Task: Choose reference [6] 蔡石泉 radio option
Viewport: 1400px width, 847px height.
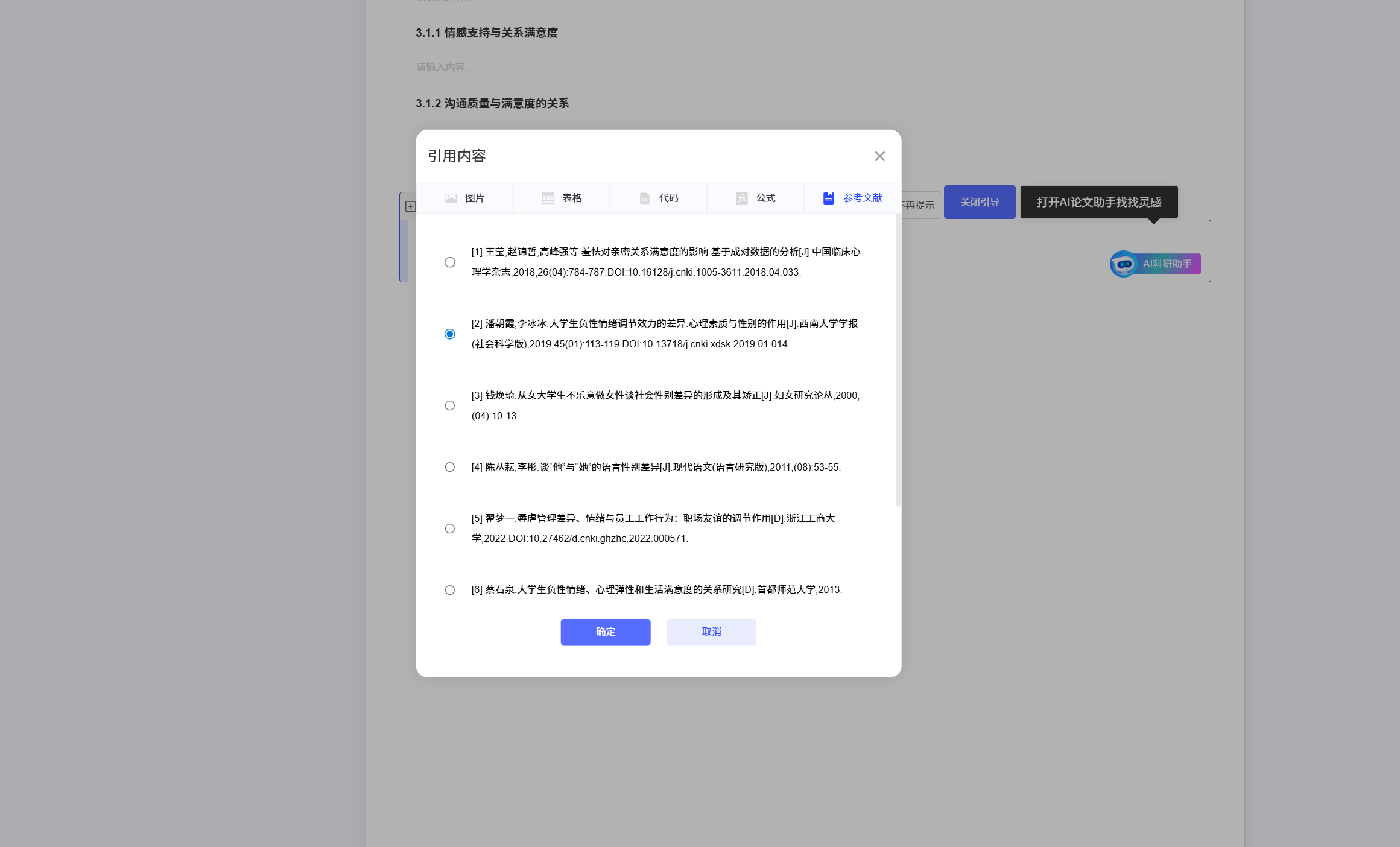Action: [x=450, y=590]
